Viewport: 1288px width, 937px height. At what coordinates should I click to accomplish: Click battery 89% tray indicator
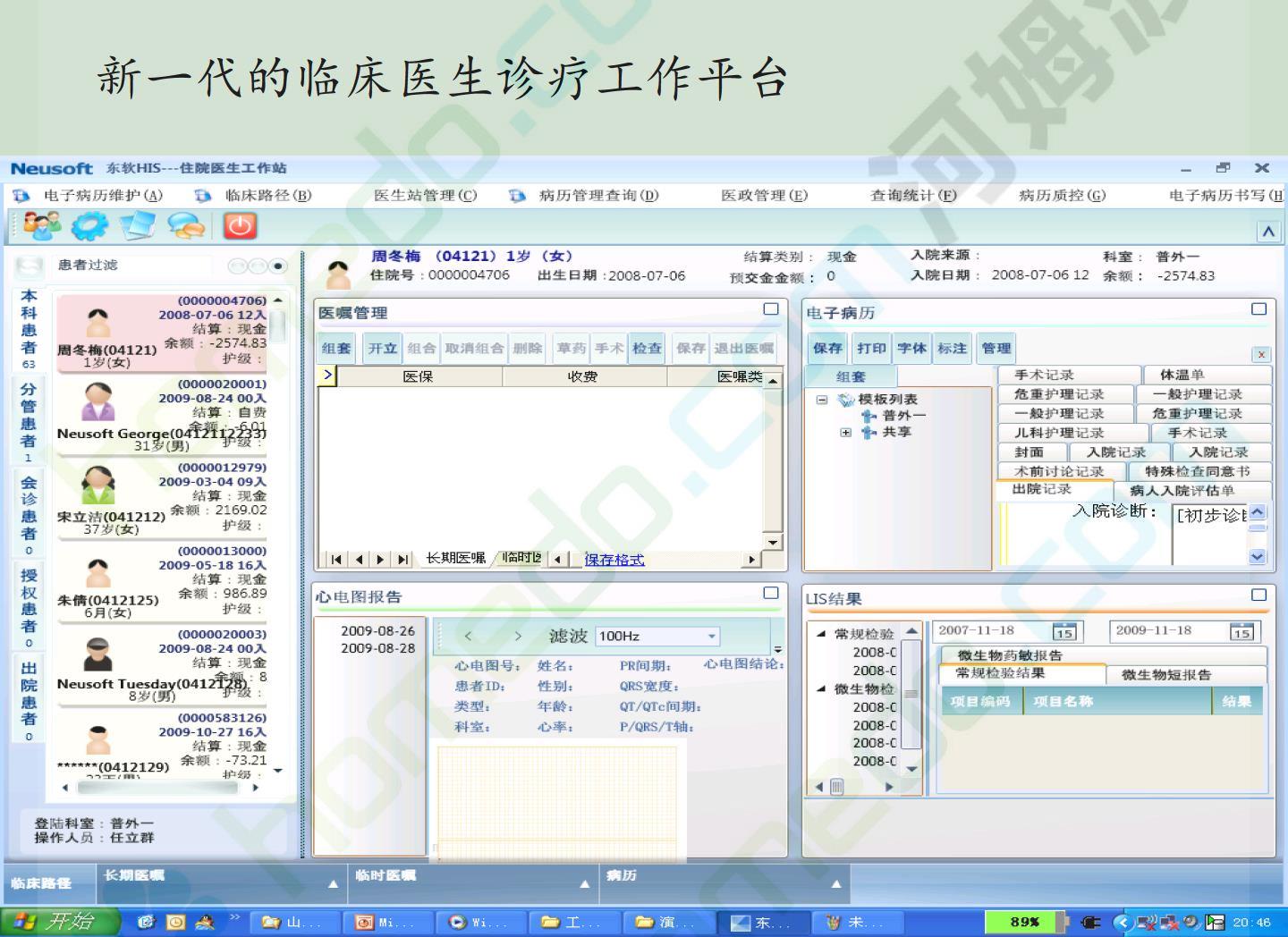(x=1024, y=922)
